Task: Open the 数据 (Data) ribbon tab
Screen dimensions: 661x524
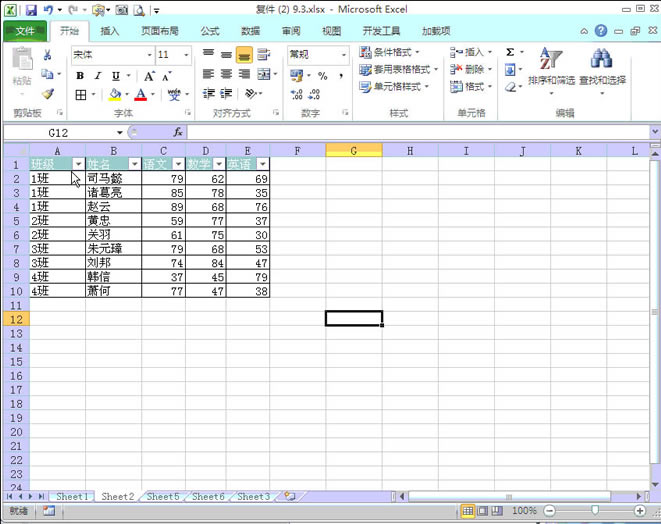Action: pos(250,31)
